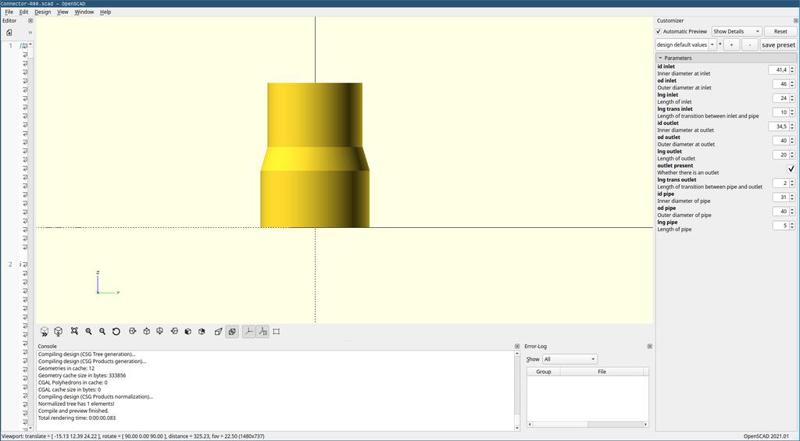
Task: Open the Window menu
Action: pyautogui.click(x=84, y=12)
